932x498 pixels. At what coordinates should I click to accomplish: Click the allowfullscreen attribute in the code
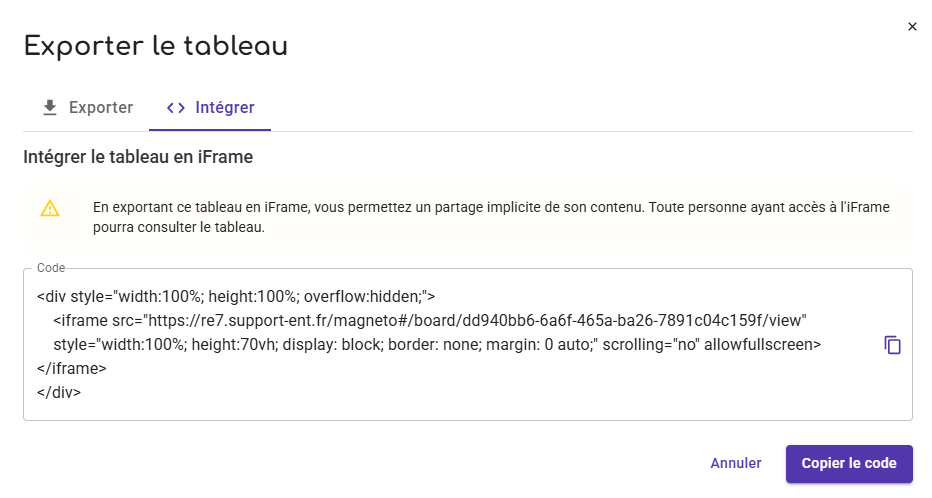click(x=762, y=344)
